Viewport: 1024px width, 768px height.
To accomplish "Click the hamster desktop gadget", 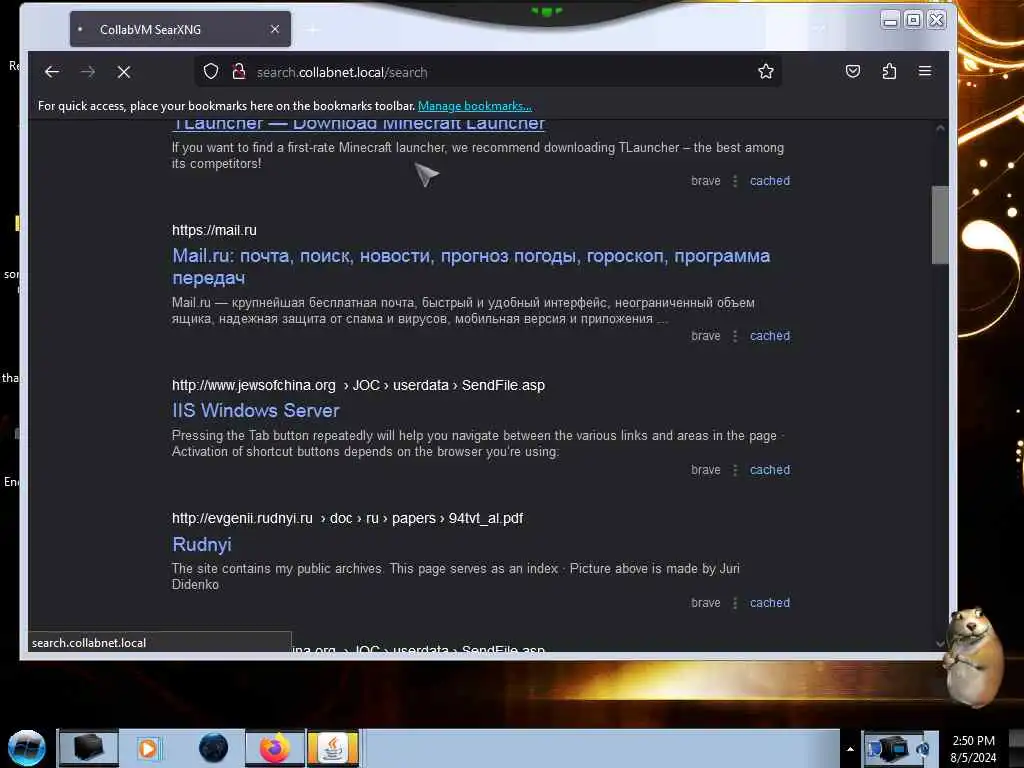I will point(974,656).
